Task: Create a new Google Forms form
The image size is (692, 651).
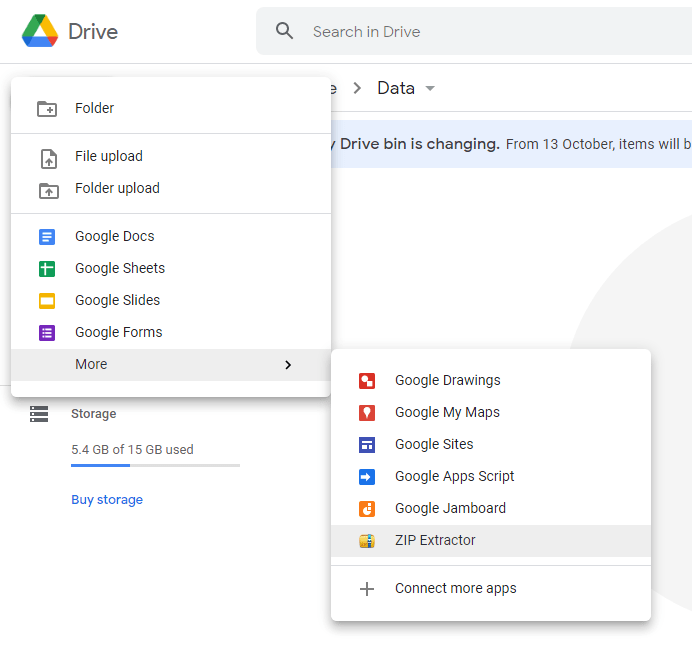Action: coord(171,332)
